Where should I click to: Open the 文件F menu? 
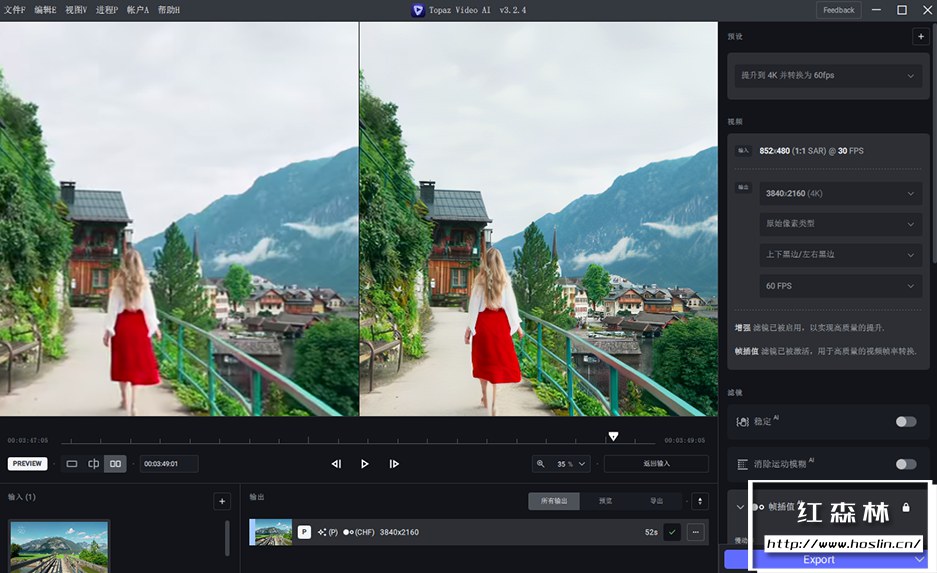[x=15, y=10]
